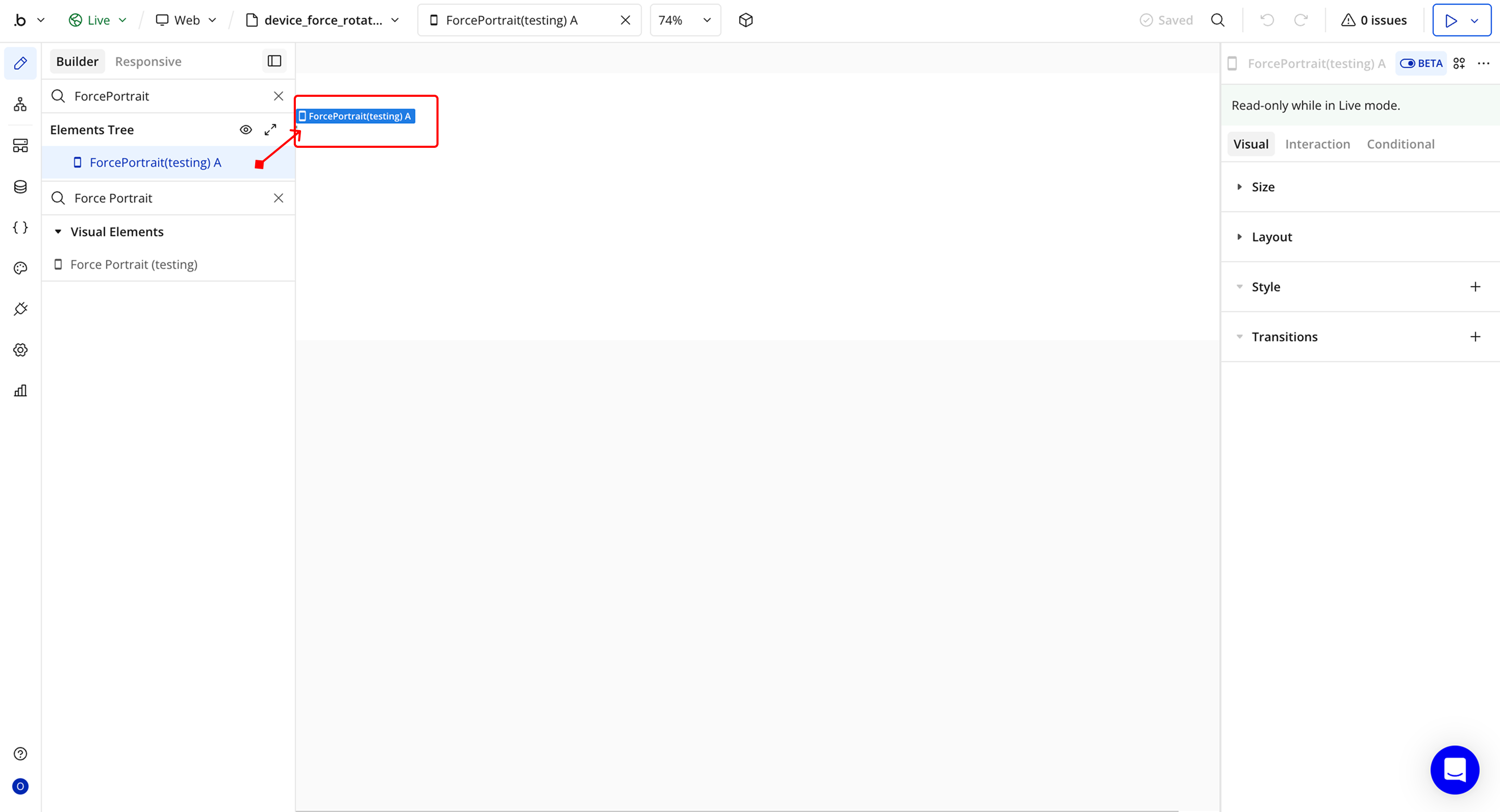The image size is (1500, 812).
Task: Open the Logs chart icon
Action: 20,390
